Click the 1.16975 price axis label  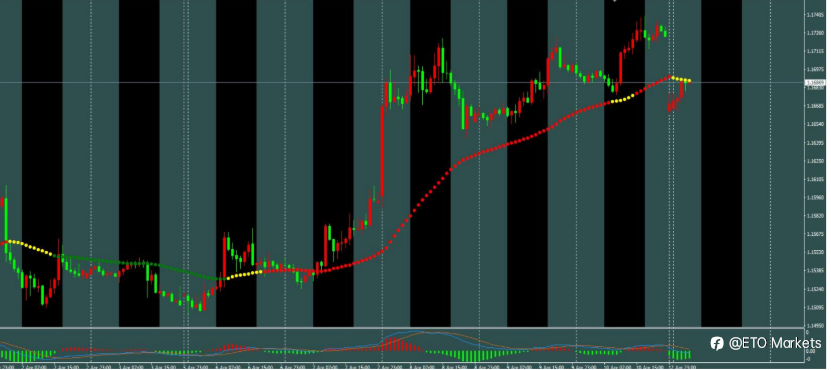(x=815, y=69)
